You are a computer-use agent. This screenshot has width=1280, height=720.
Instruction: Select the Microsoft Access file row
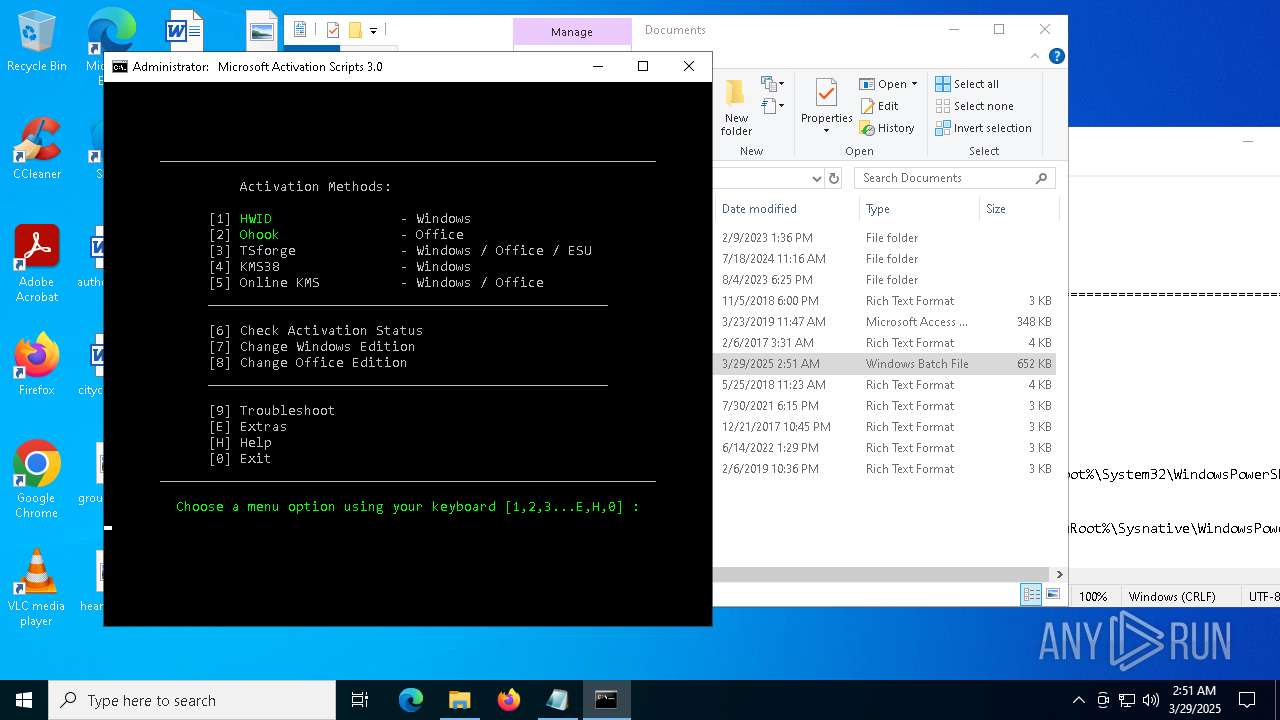(x=885, y=322)
